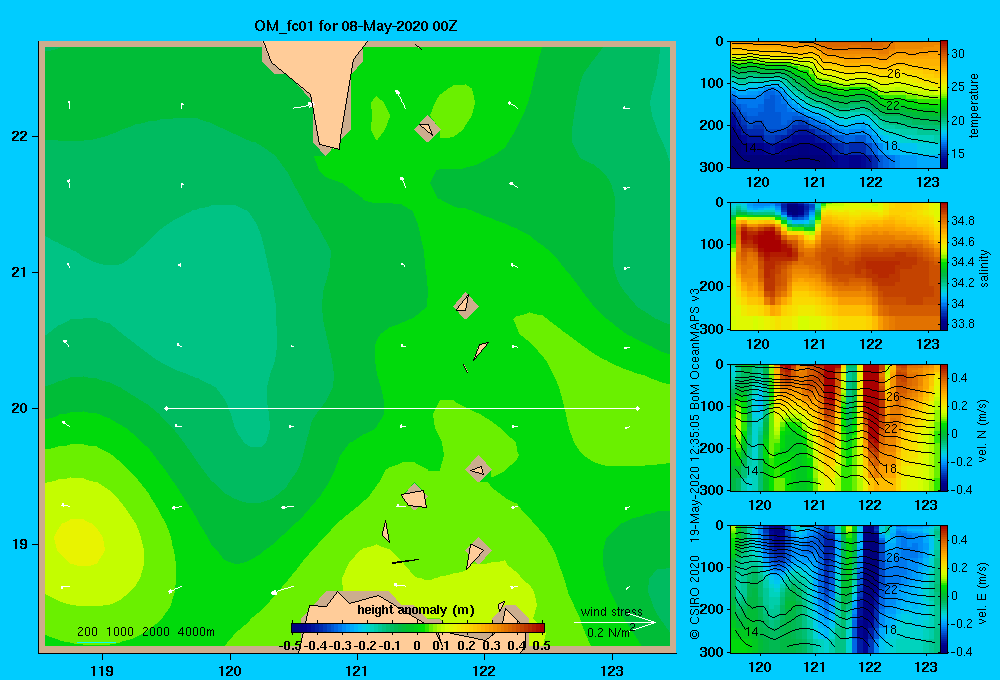Image resolution: width=1000 pixels, height=680 pixels.
Task: Click the latitude label 19 on main map
Action: (x=20, y=544)
